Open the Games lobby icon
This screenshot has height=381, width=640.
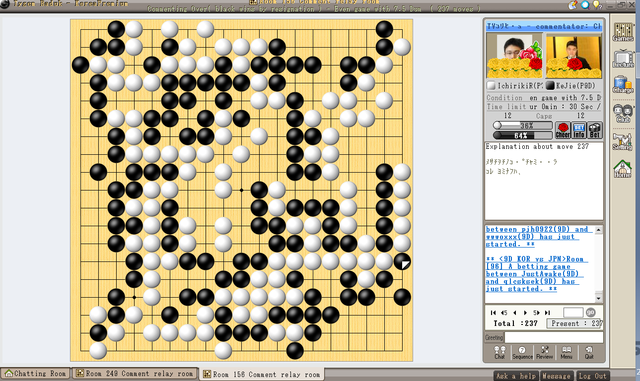(623, 32)
